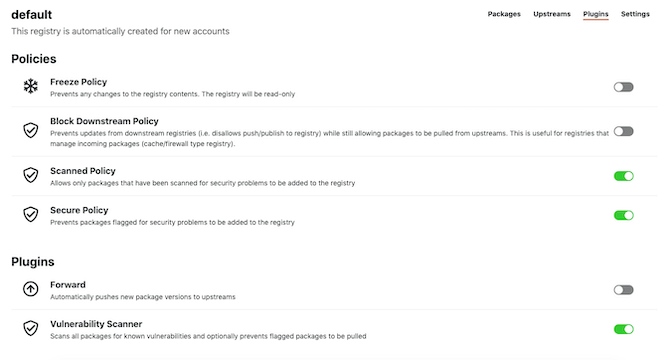Click the default registry heading
The height and width of the screenshot is (360, 670).
coord(32,15)
